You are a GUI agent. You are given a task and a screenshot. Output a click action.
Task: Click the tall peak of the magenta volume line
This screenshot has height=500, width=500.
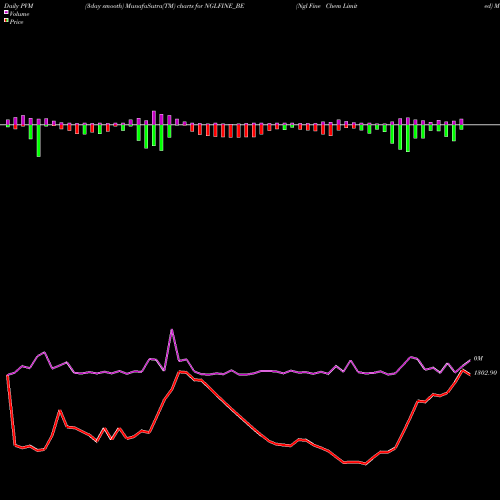172,330
